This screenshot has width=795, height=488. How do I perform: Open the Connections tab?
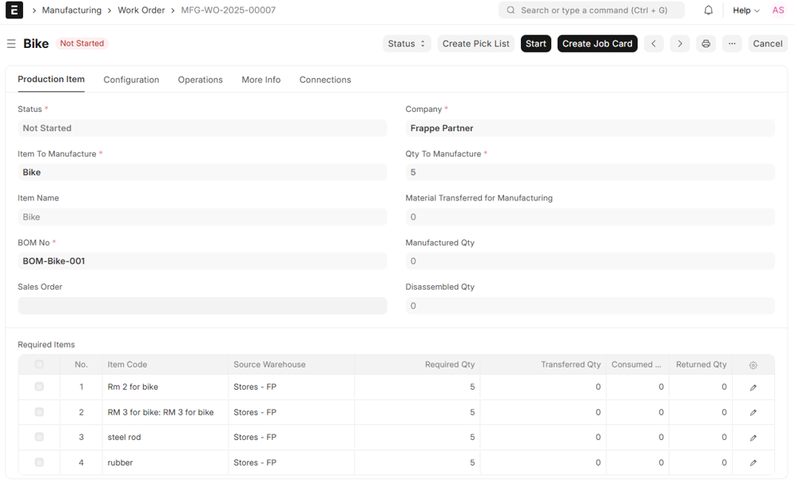tap(325, 80)
